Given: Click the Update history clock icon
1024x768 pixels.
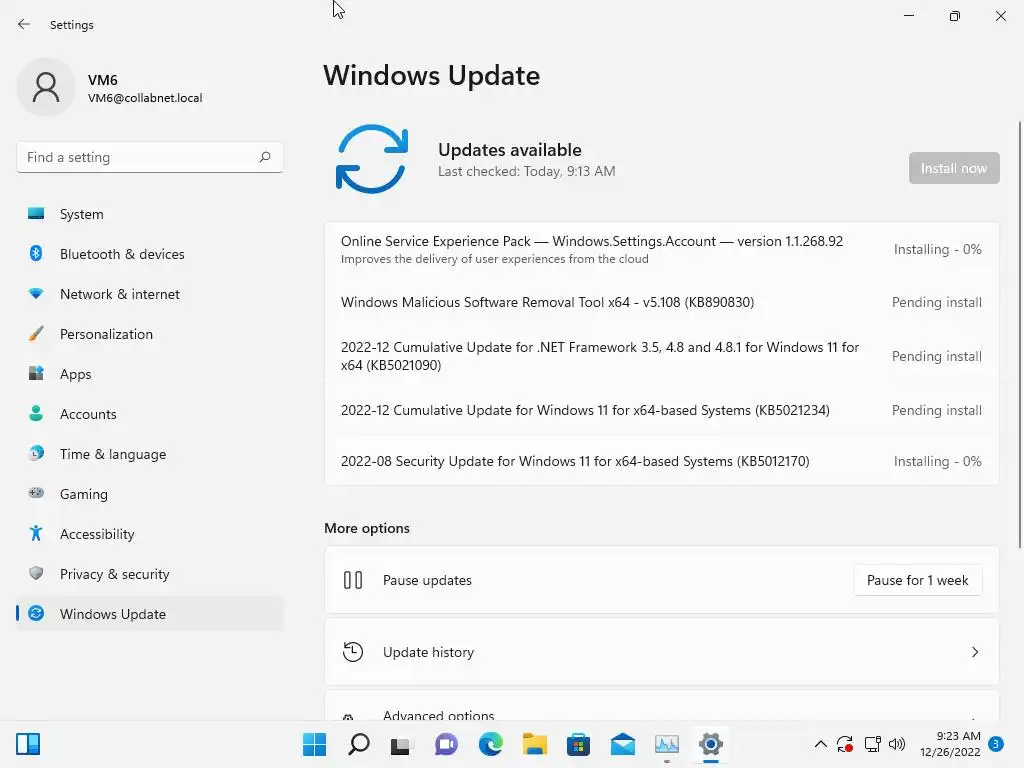Looking at the screenshot, I should pos(353,652).
